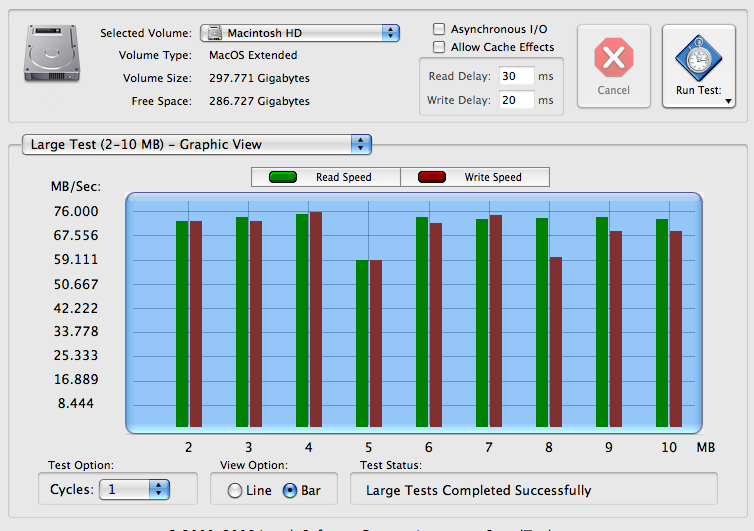Click the green Read Speed legend swatch
The image size is (754, 531).
tap(283, 177)
